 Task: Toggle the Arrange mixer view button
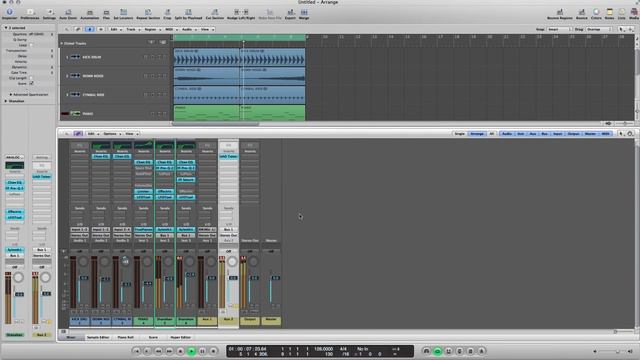[x=477, y=134]
